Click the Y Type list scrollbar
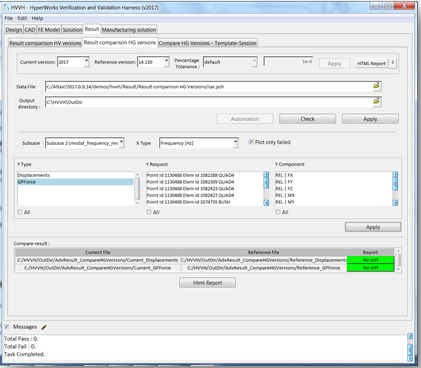This screenshot has height=368, width=421. click(x=137, y=188)
